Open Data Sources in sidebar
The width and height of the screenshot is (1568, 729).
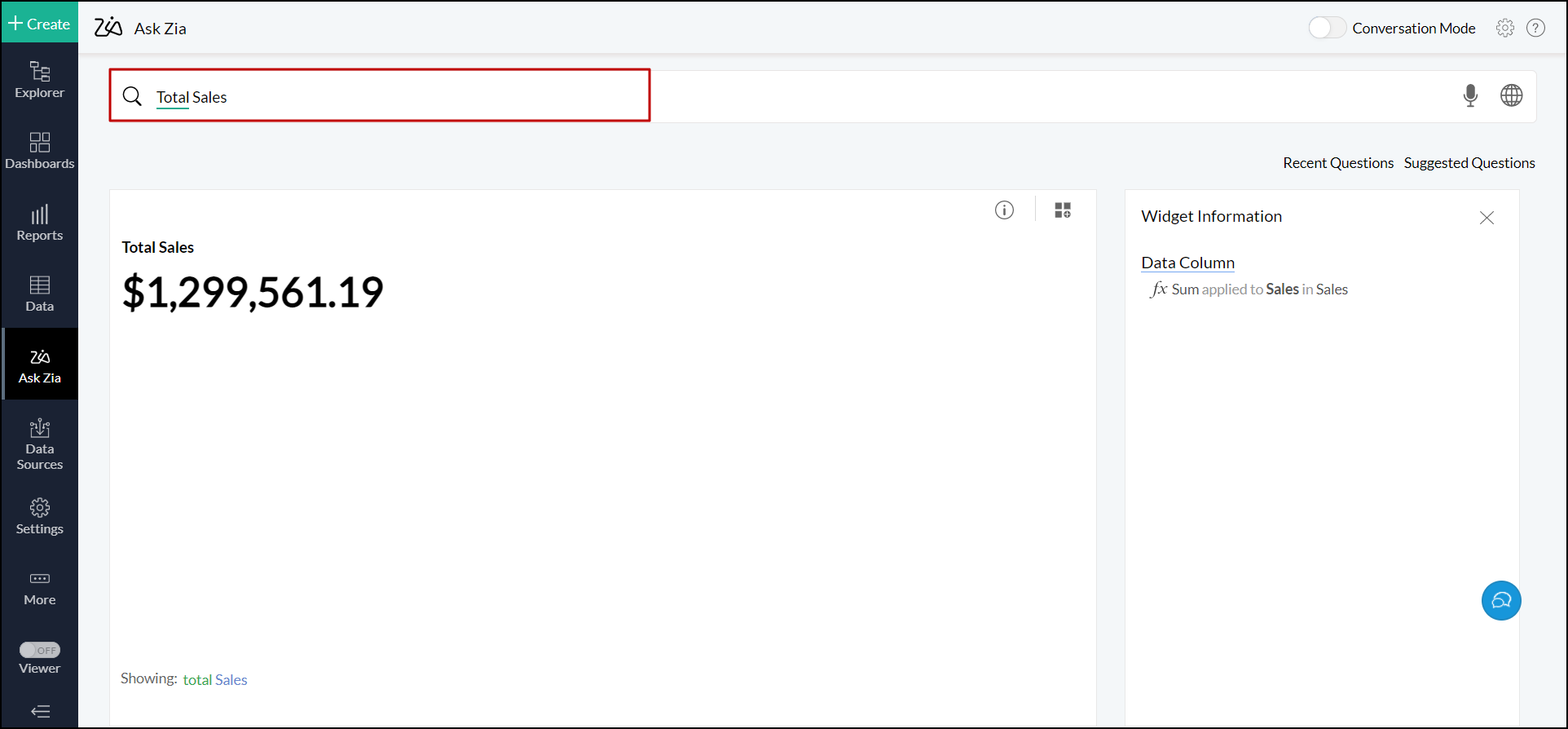click(x=40, y=444)
